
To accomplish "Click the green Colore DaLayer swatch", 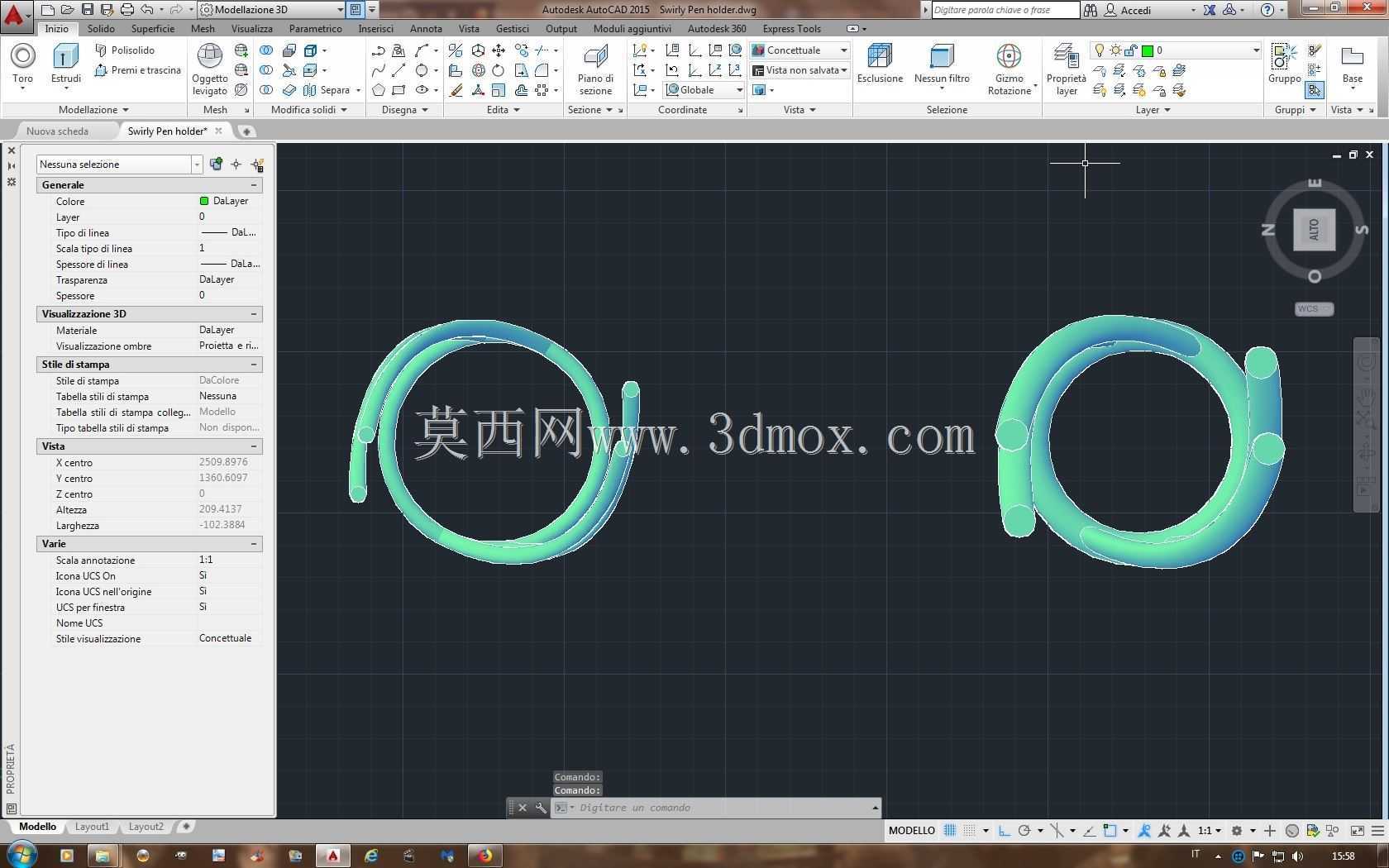I will click(x=203, y=201).
